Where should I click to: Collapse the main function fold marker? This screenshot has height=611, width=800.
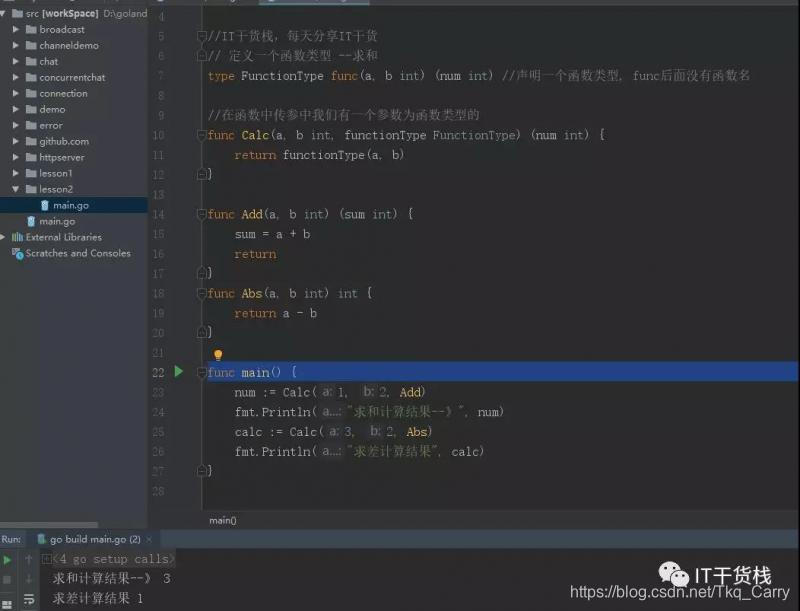pos(202,372)
